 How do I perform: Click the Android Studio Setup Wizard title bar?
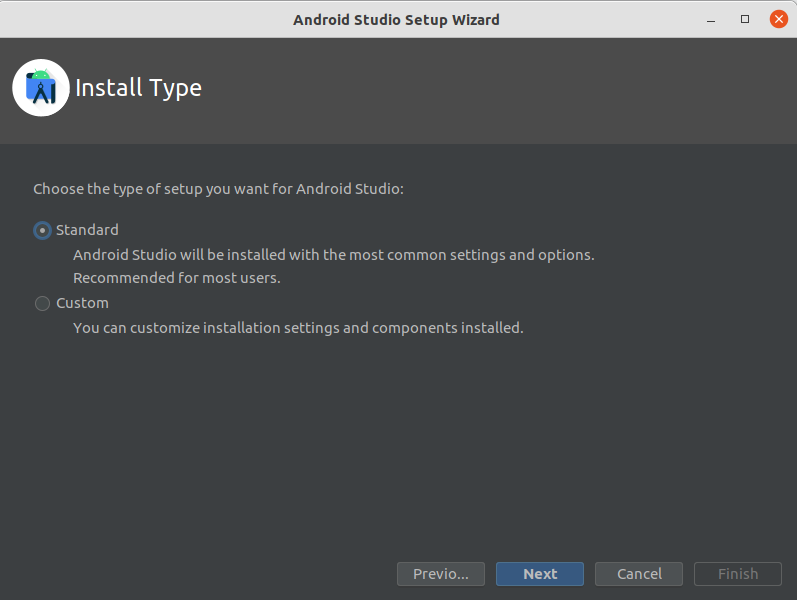(396, 19)
